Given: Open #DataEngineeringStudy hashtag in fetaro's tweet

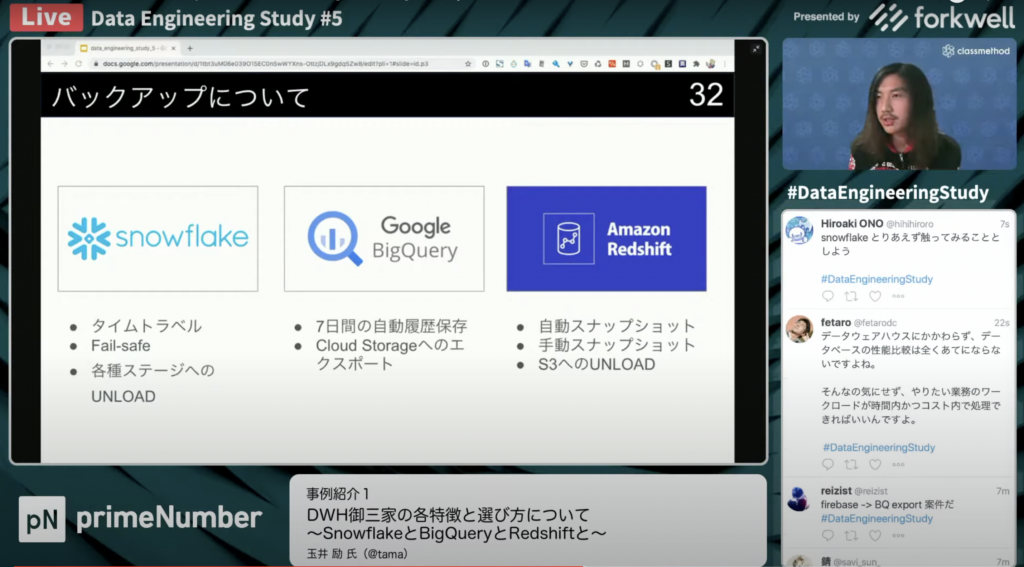Looking at the screenshot, I should 878,448.
